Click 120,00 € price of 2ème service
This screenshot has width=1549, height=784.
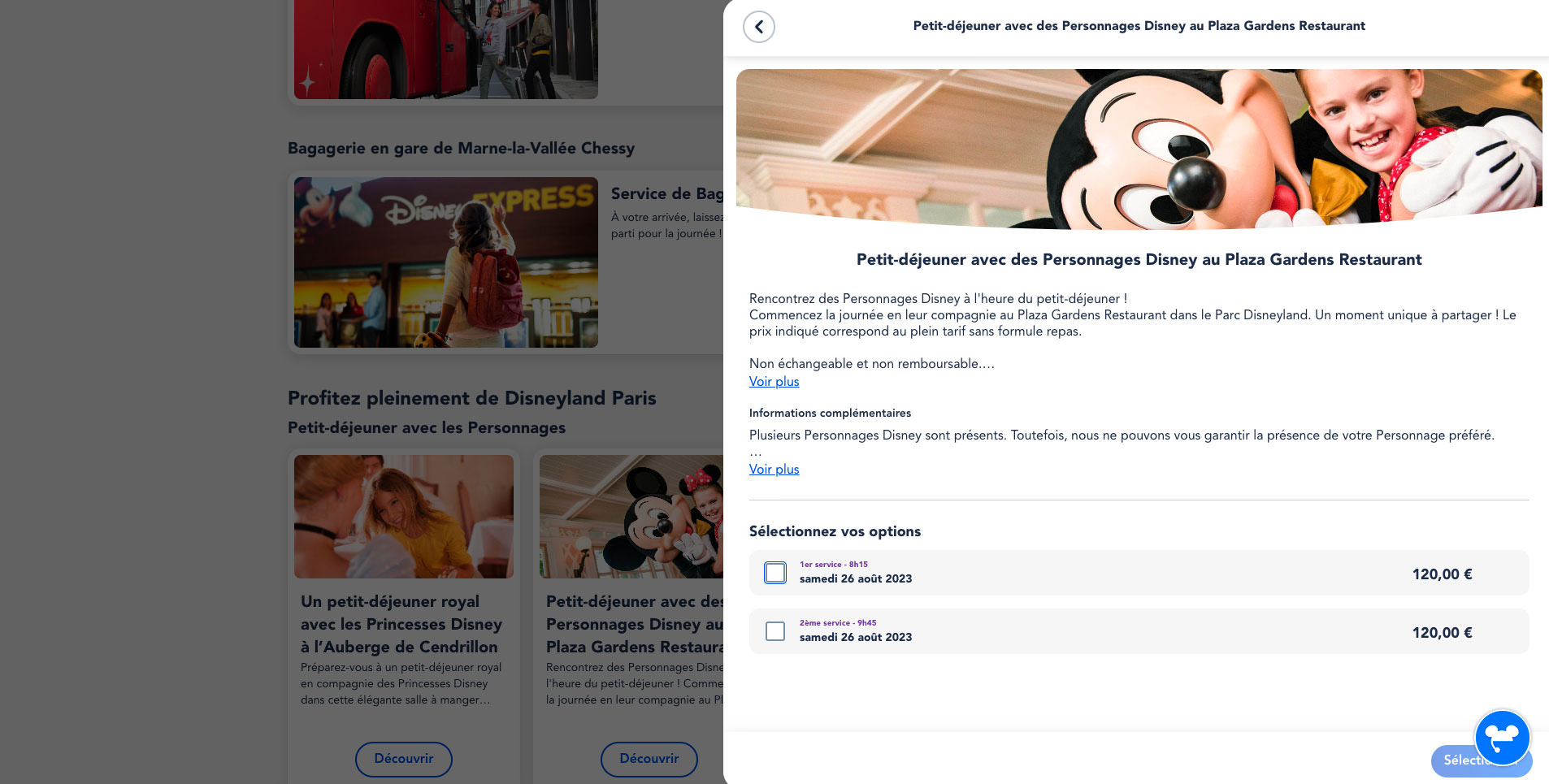point(1442,633)
